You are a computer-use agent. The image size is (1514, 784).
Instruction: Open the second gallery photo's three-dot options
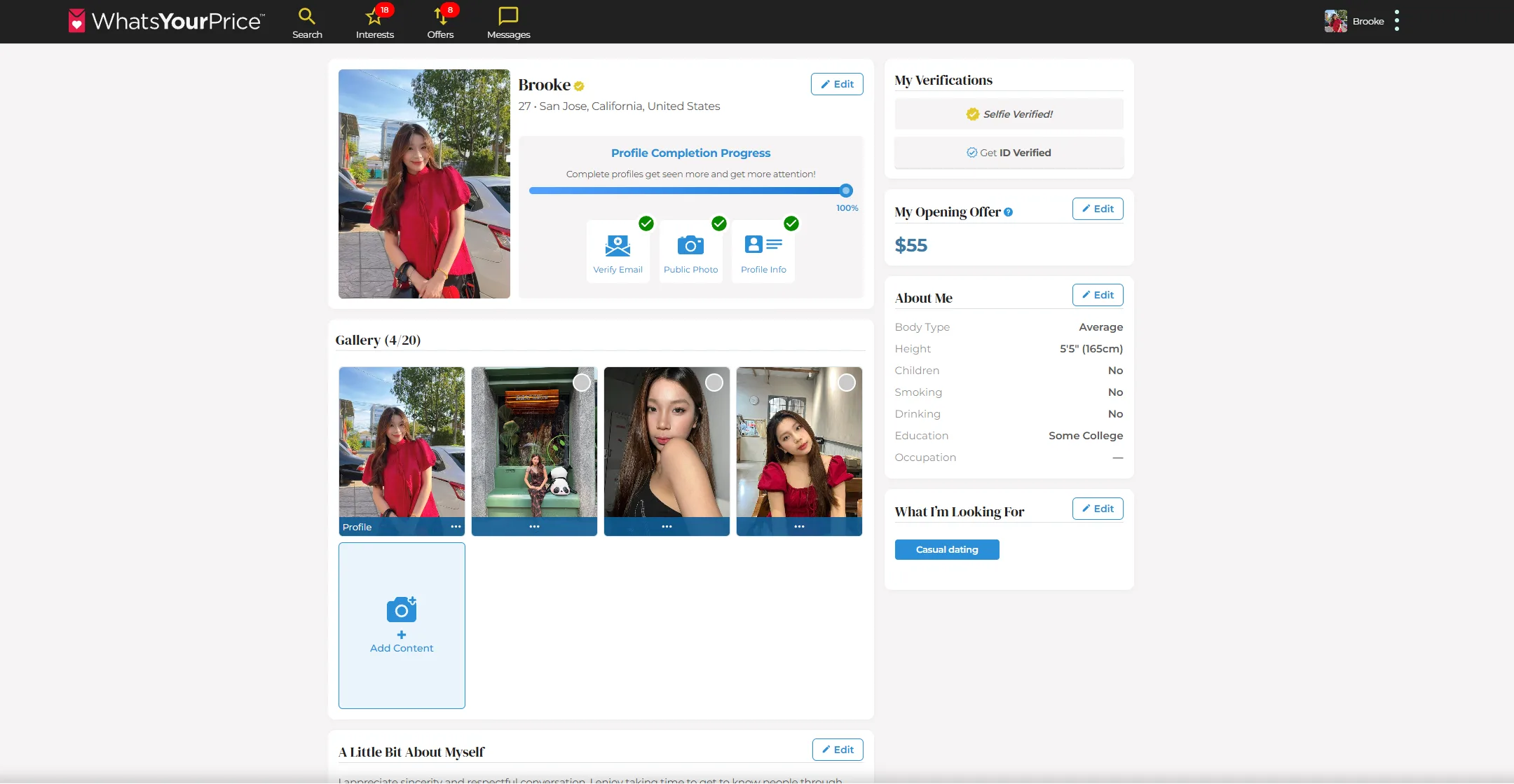coord(534,527)
